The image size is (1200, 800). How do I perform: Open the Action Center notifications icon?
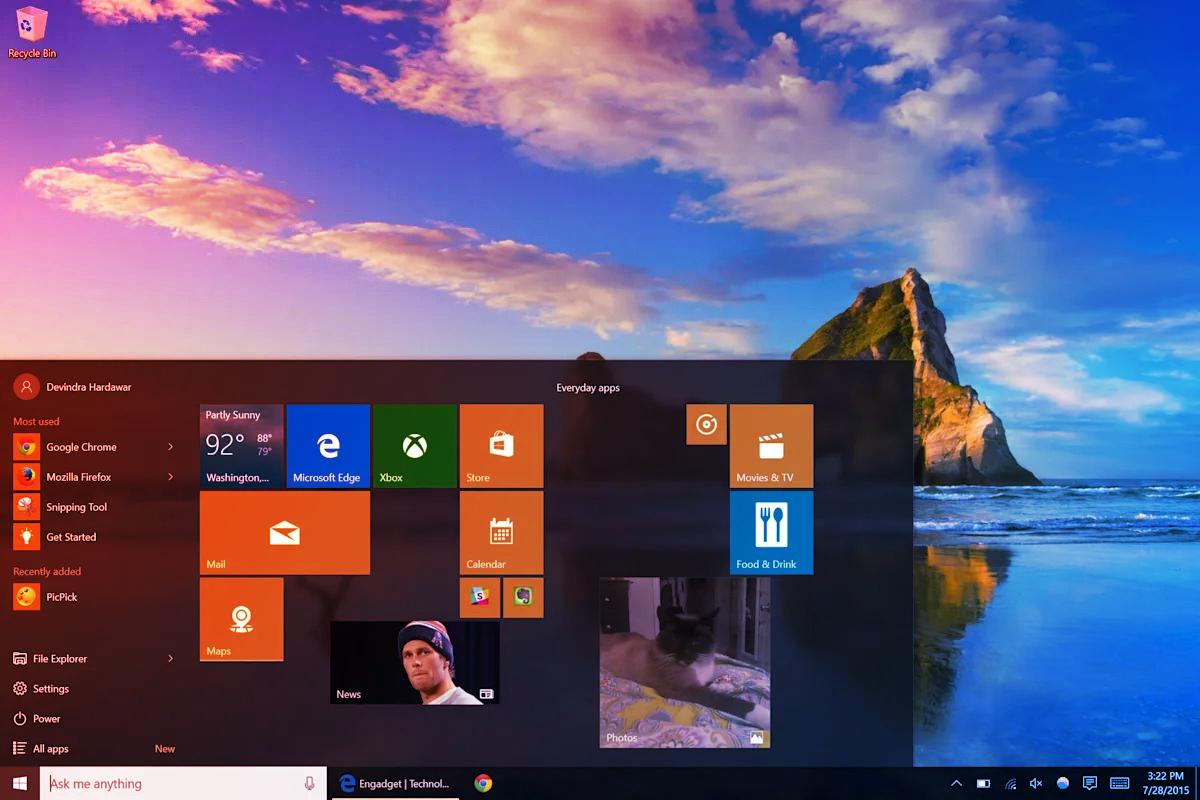1090,784
